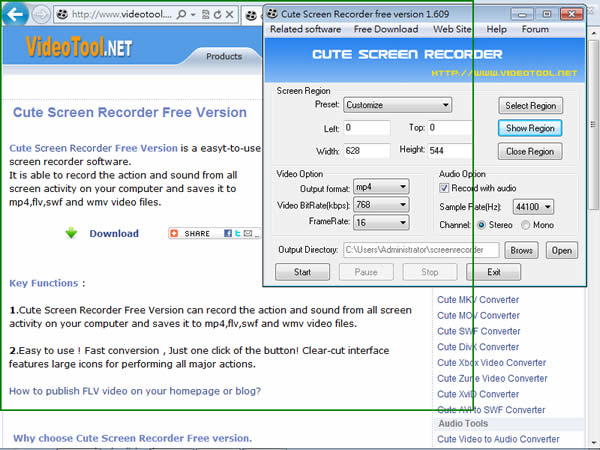The image size is (600, 450).
Task: Select the Mono channel option
Action: click(526, 225)
